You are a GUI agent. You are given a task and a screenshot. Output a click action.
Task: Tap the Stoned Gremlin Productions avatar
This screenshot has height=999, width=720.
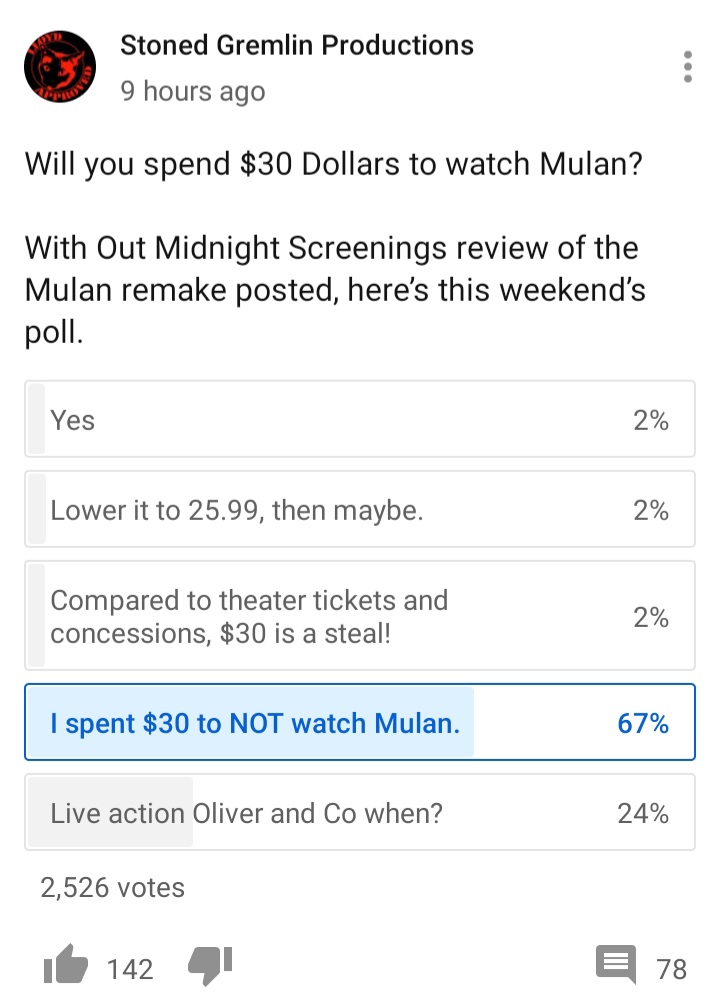pos(60,66)
